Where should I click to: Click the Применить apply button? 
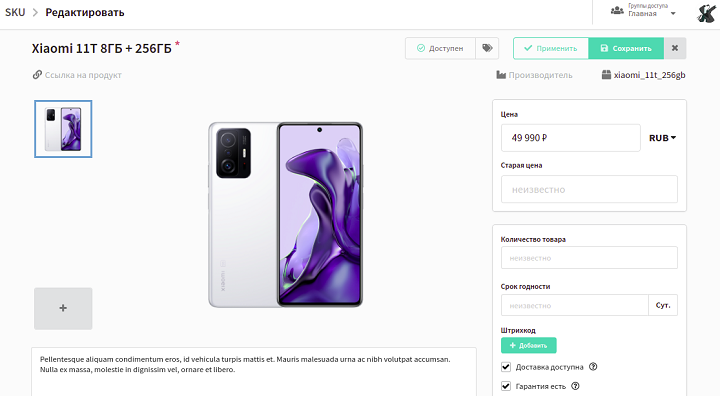551,48
